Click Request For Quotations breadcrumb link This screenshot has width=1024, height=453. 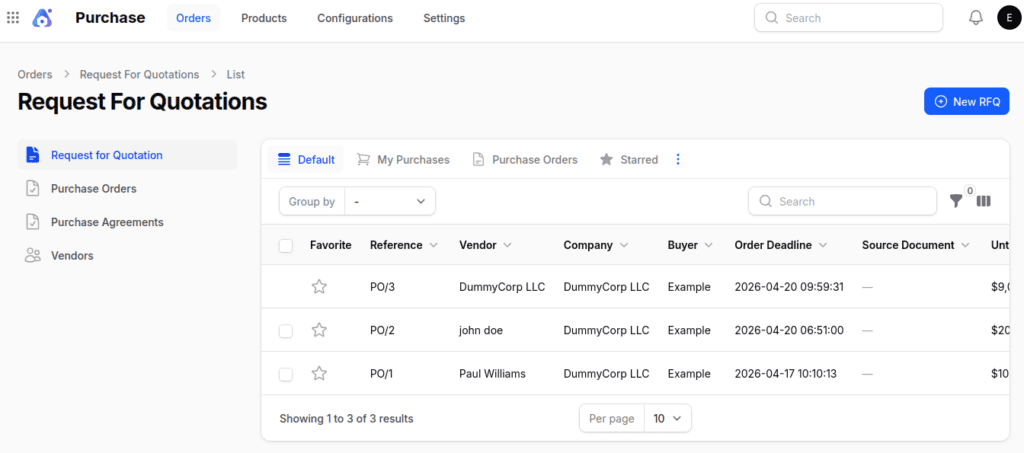139,74
